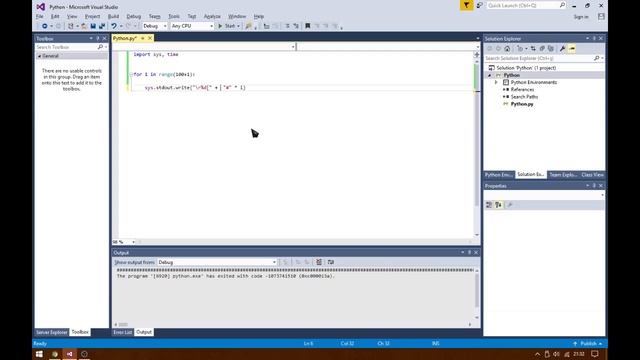
Task: Click the Windows Start button
Action: tap(39, 354)
